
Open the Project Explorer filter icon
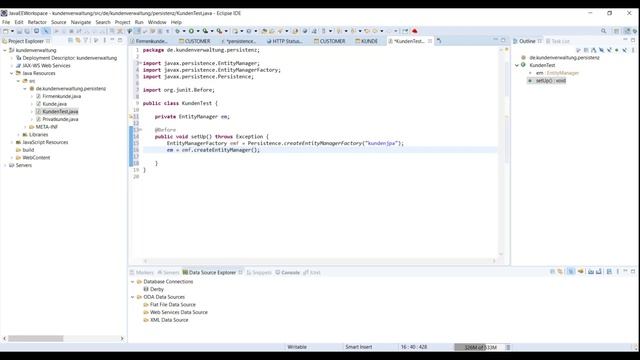86,40
